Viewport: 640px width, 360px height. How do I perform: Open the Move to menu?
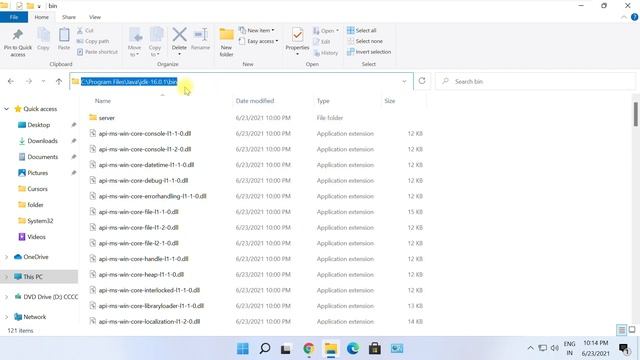click(x=135, y=42)
